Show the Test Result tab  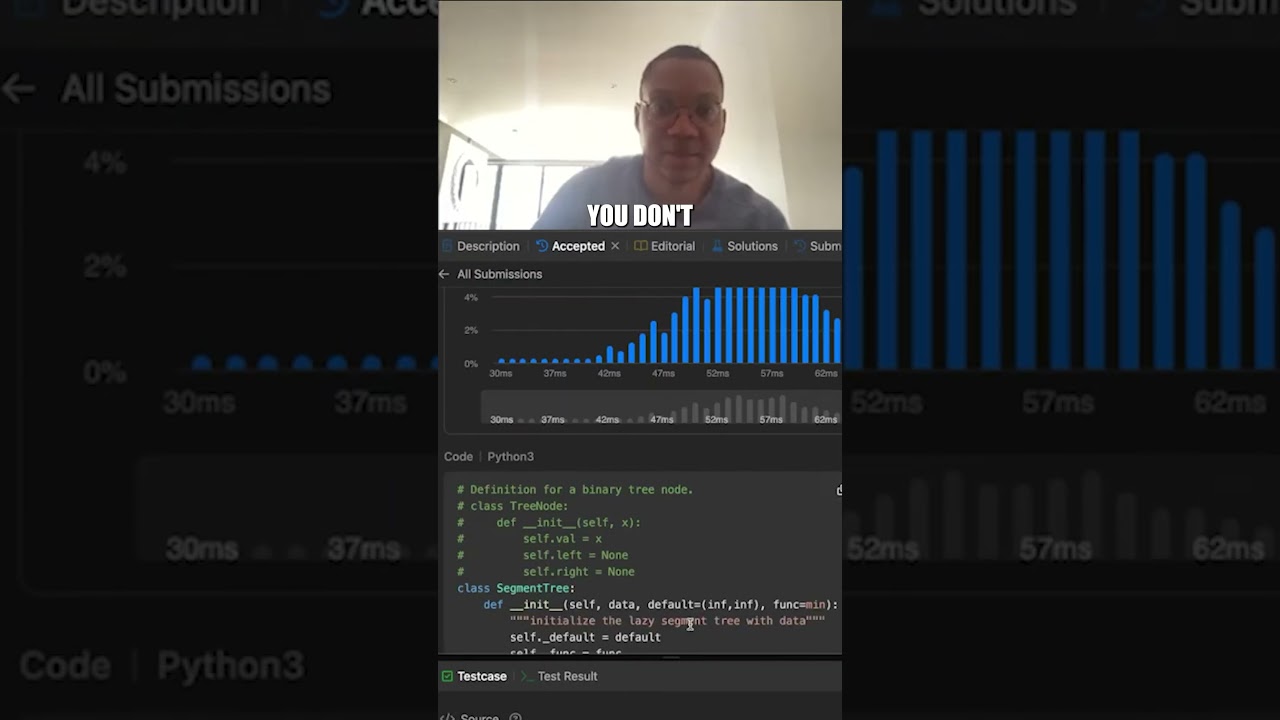click(x=558, y=676)
